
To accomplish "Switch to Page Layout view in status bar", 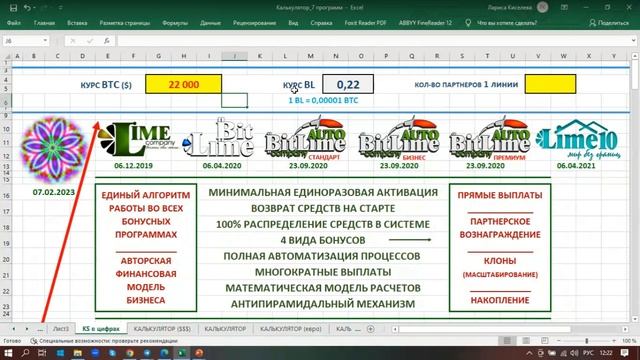I will pos(526,340).
